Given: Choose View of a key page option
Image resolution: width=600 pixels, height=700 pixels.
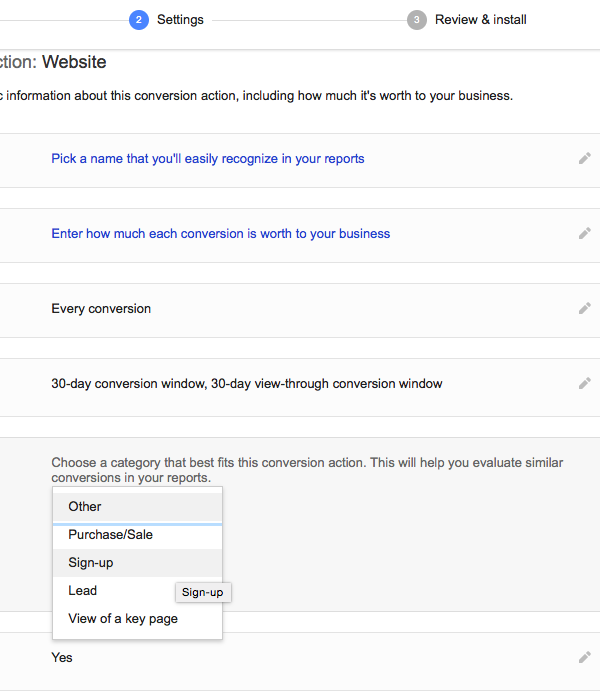Looking at the screenshot, I should (138, 619).
